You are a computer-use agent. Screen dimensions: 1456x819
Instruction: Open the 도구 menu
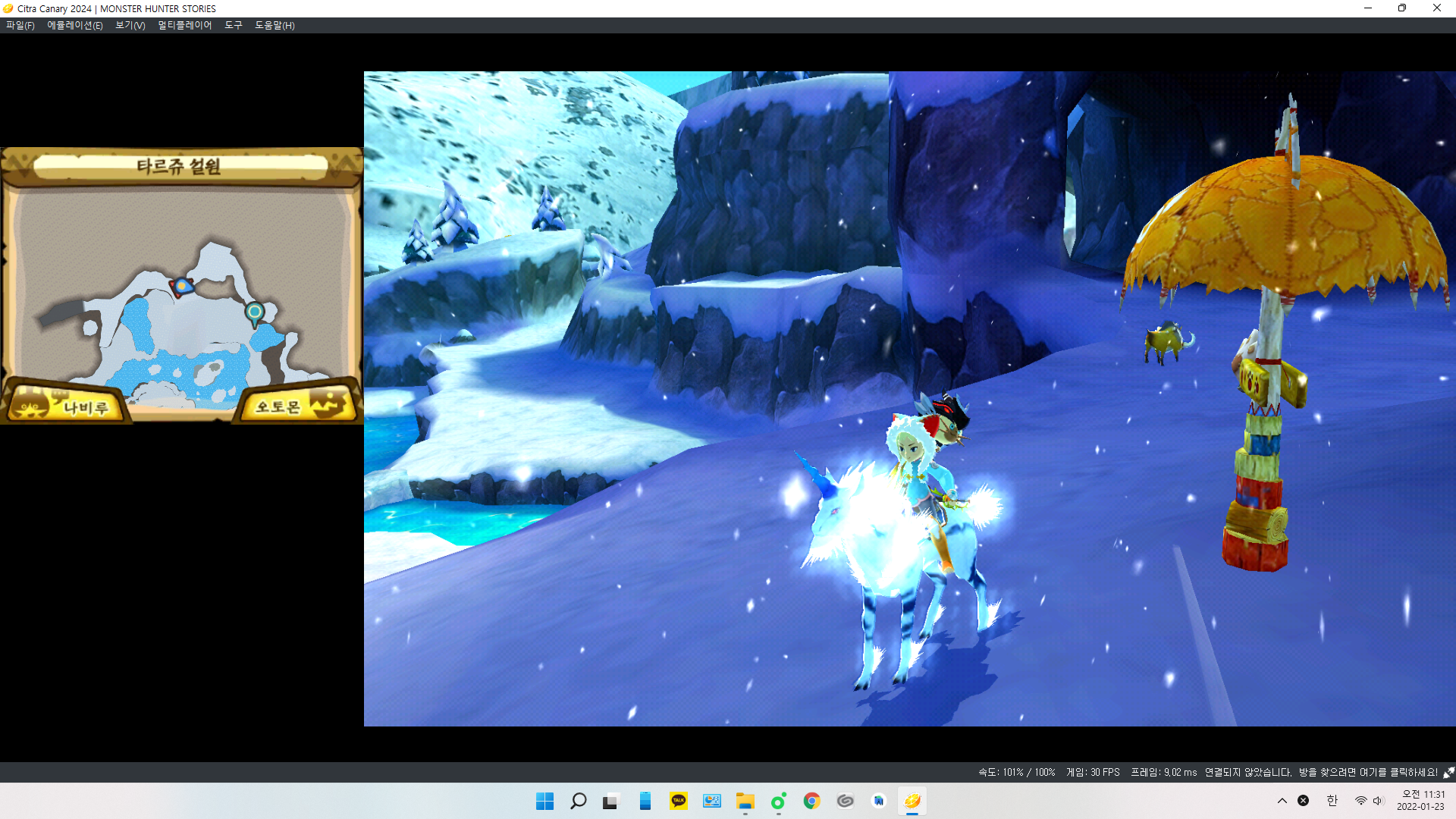coord(233,25)
